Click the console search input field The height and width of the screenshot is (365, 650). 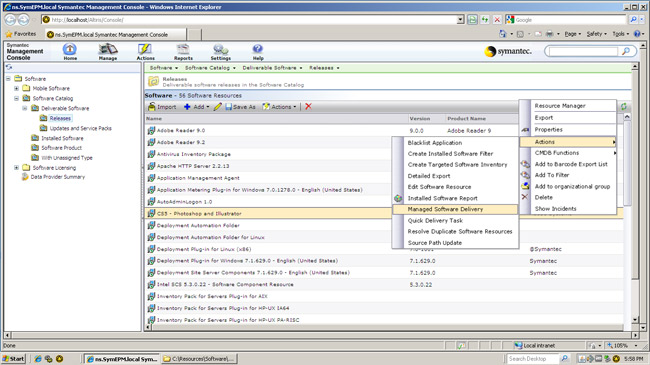pos(583,51)
